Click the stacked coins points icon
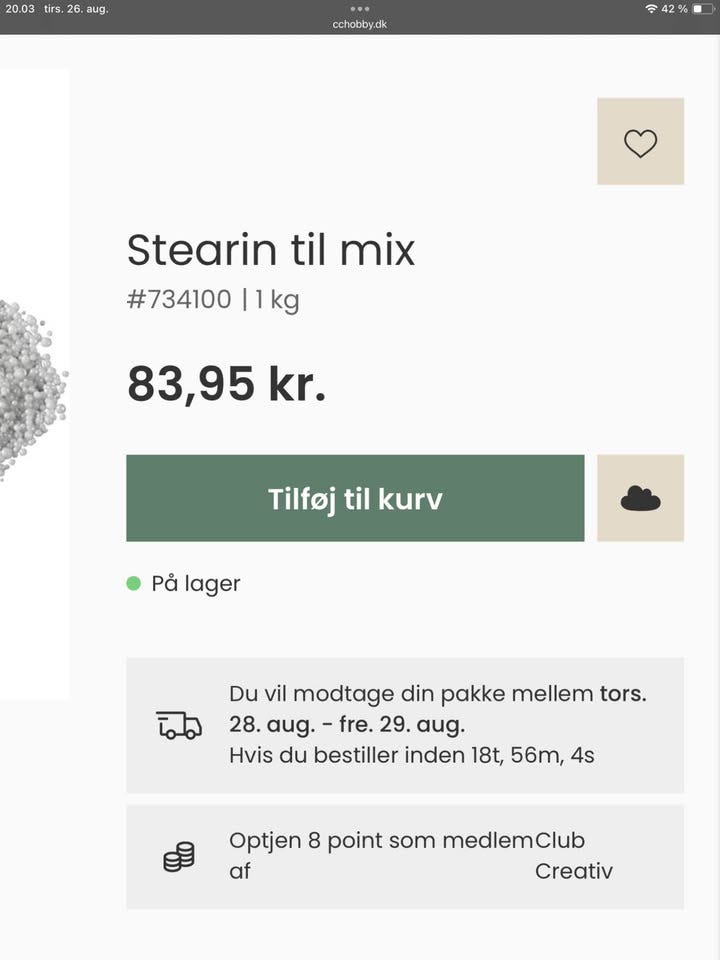The width and height of the screenshot is (720, 960). point(179,857)
